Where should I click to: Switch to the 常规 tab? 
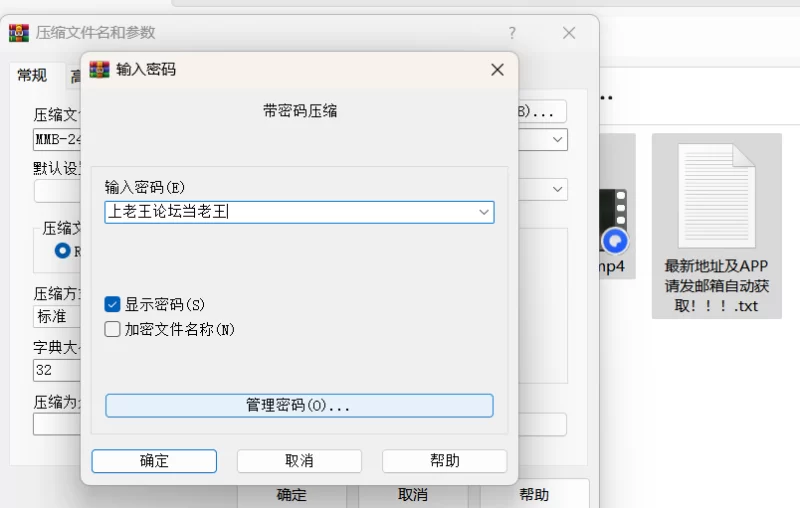pyautogui.click(x=32, y=75)
